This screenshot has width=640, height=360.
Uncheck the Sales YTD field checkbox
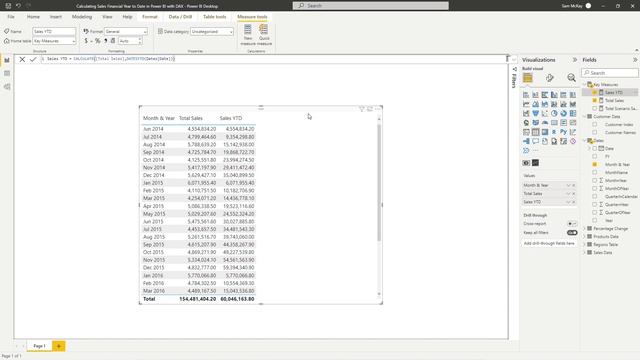tap(595, 92)
